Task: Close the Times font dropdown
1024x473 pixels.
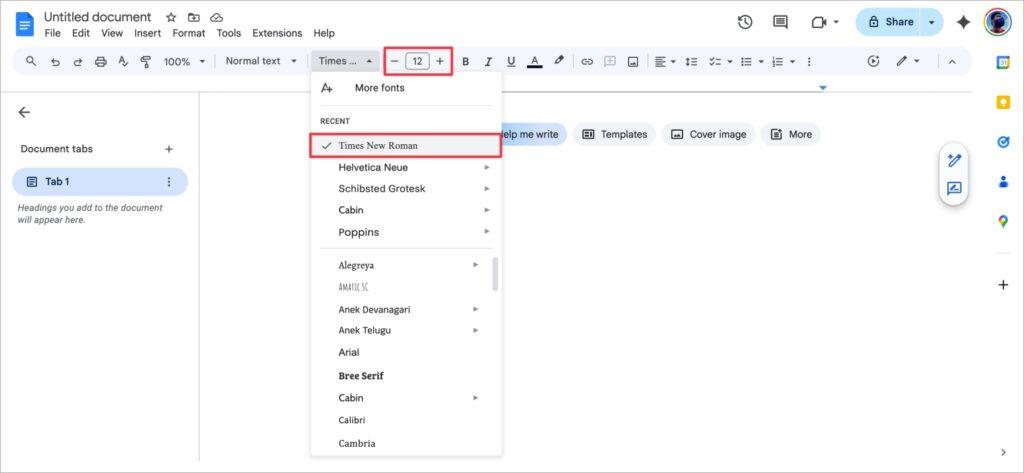Action: click(345, 61)
